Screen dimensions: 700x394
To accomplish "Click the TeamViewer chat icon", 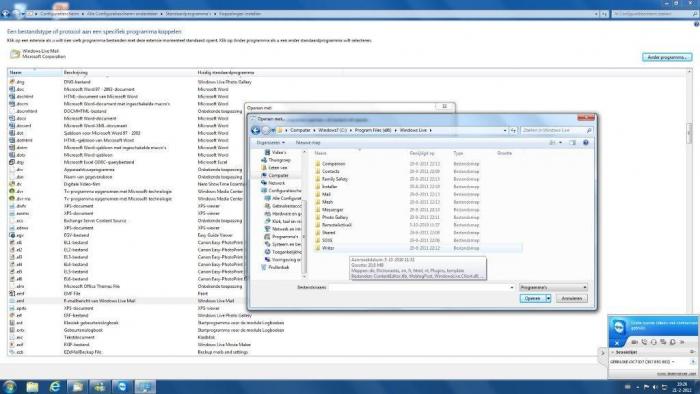I will click(663, 342).
